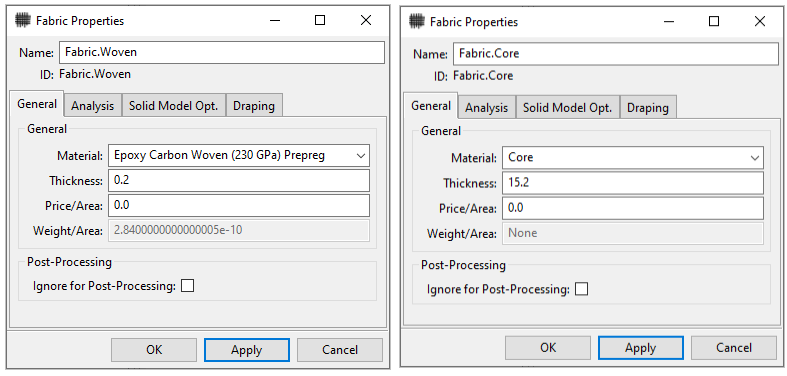Image resolution: width=787 pixels, height=376 pixels.
Task: Click the Thickness field showing 15.2
Action: [x=633, y=183]
